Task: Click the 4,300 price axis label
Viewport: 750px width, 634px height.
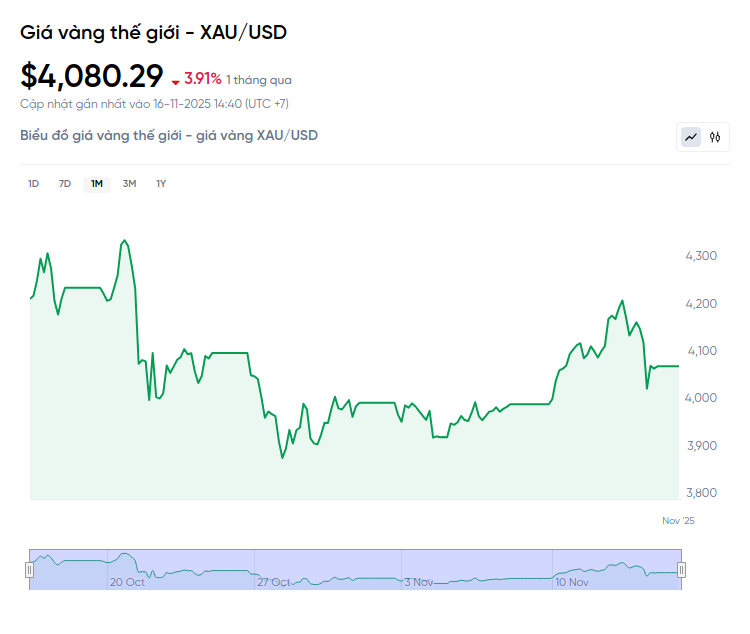Action: pos(701,256)
